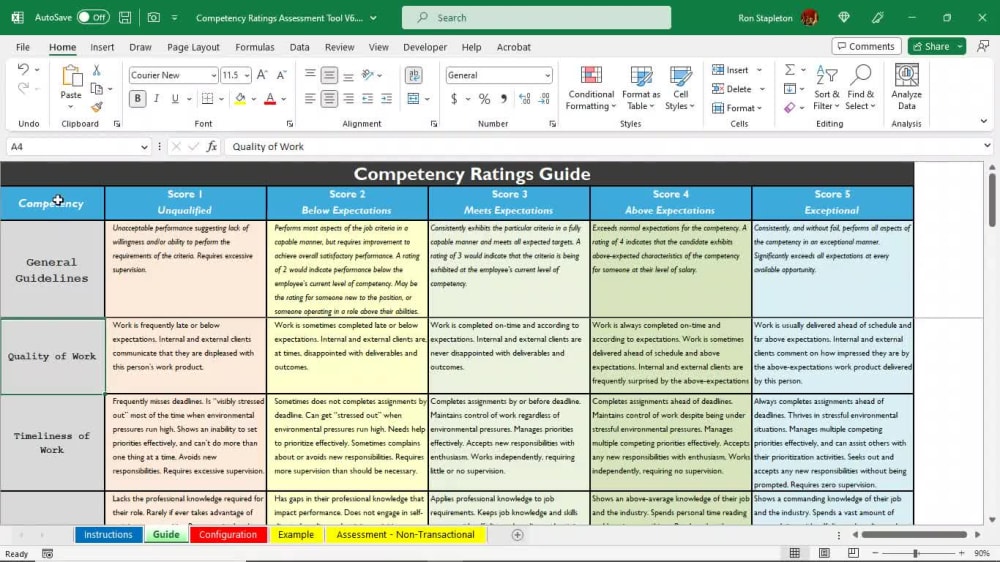The image size is (1000, 562).
Task: Open the Formulas ribbon tab
Action: (254, 47)
